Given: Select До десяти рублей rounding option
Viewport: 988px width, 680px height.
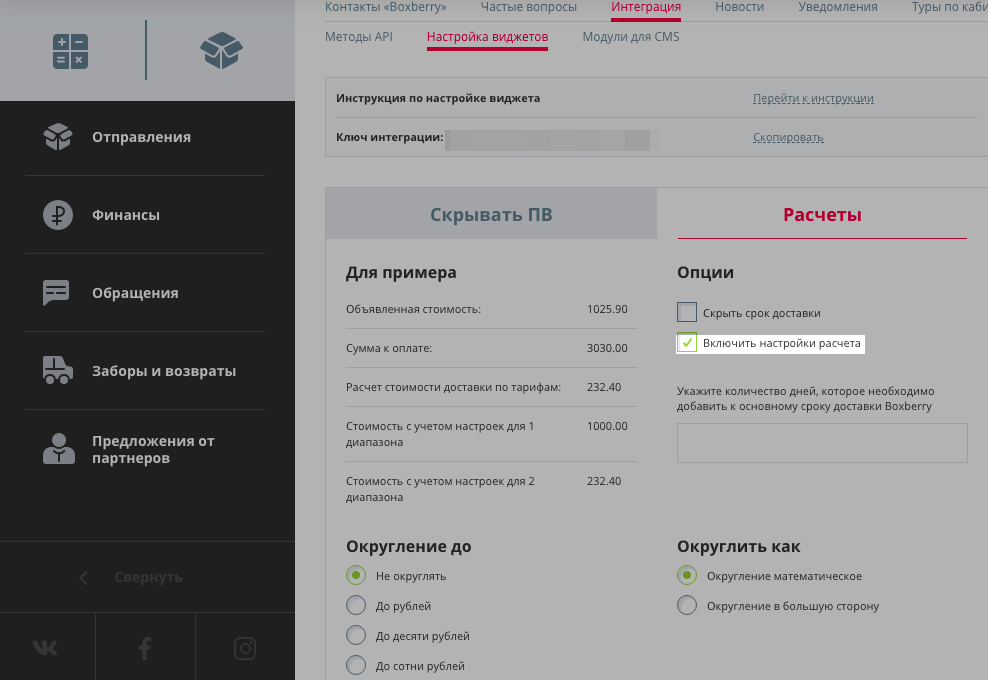Looking at the screenshot, I should [356, 635].
